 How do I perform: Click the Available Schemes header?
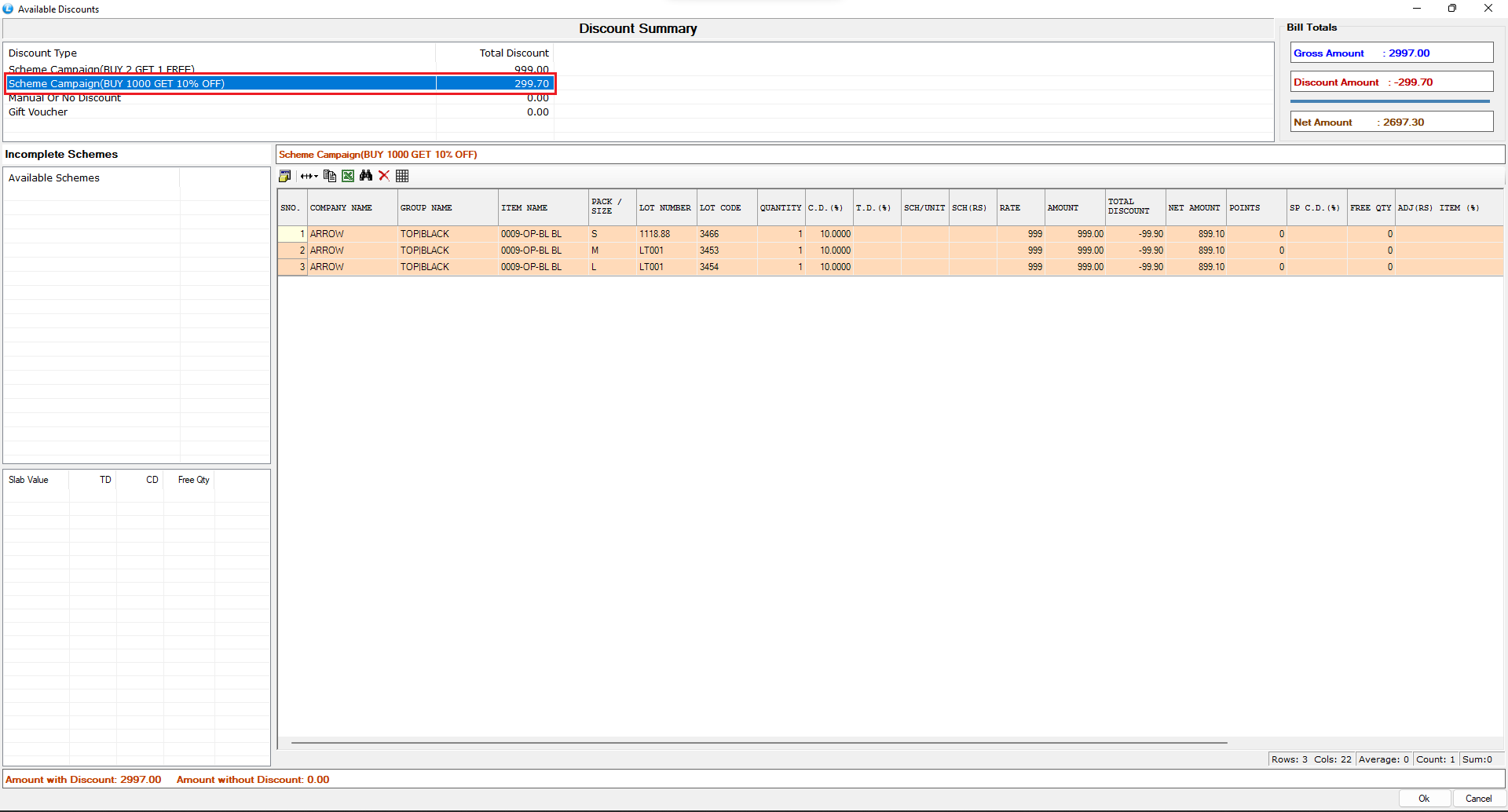pos(54,178)
